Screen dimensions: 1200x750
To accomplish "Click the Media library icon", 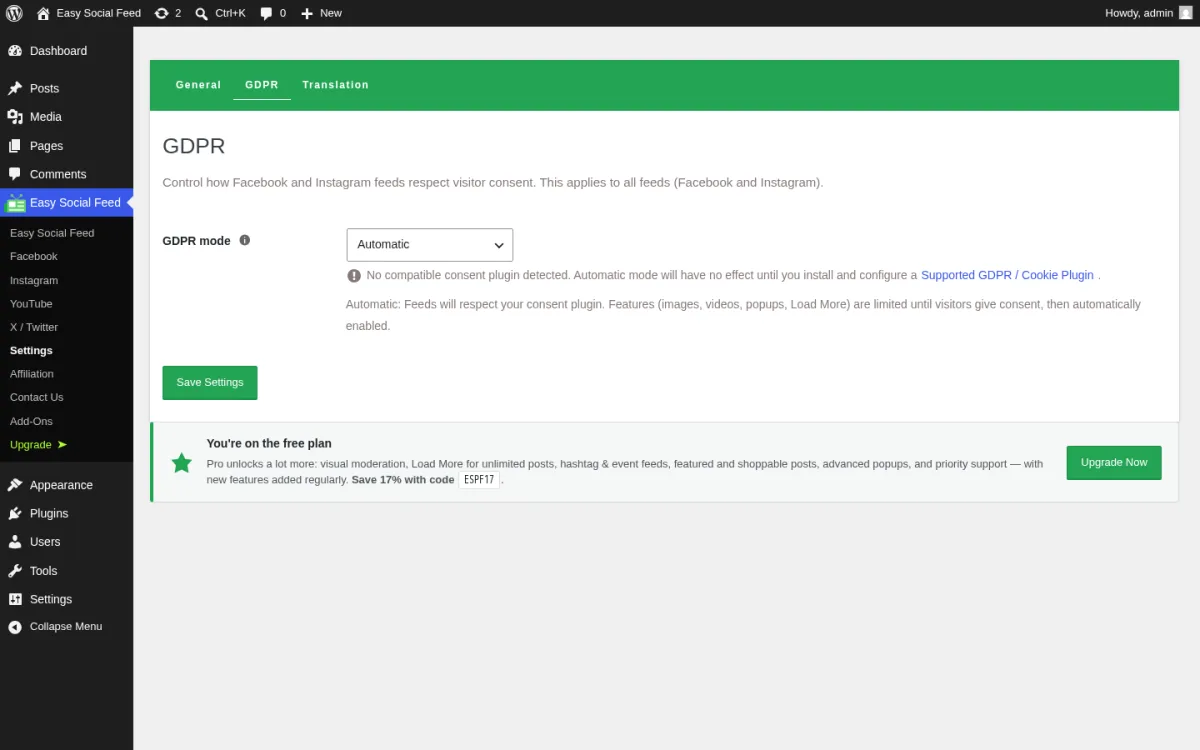I will [x=15, y=117].
